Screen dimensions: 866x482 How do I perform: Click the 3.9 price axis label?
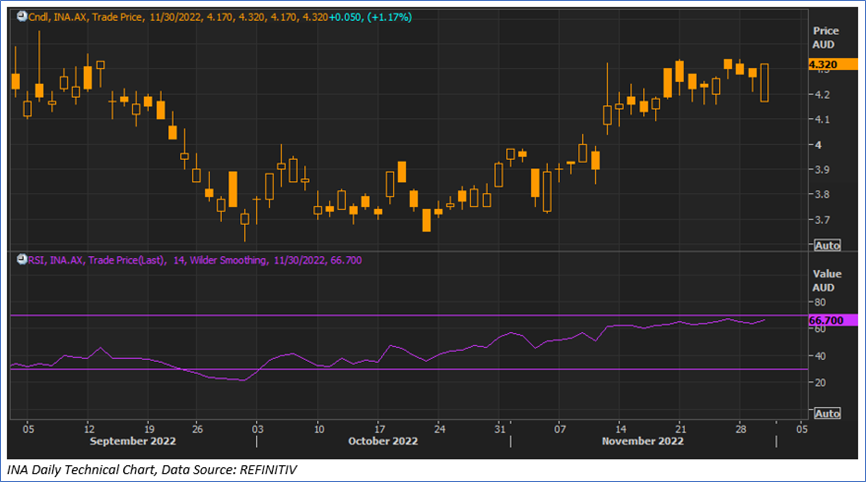[822, 170]
